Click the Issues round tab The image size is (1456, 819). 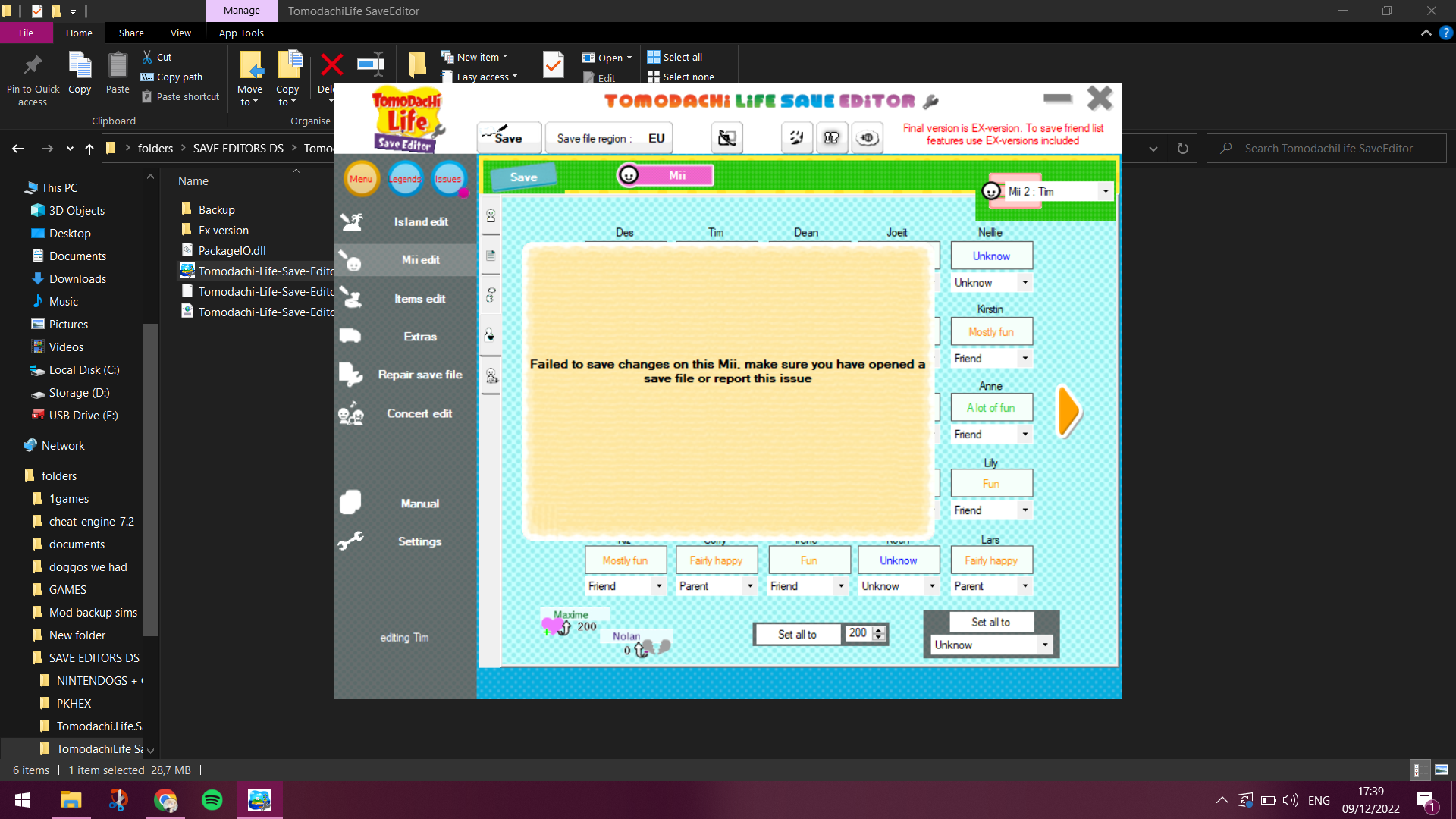point(449,179)
